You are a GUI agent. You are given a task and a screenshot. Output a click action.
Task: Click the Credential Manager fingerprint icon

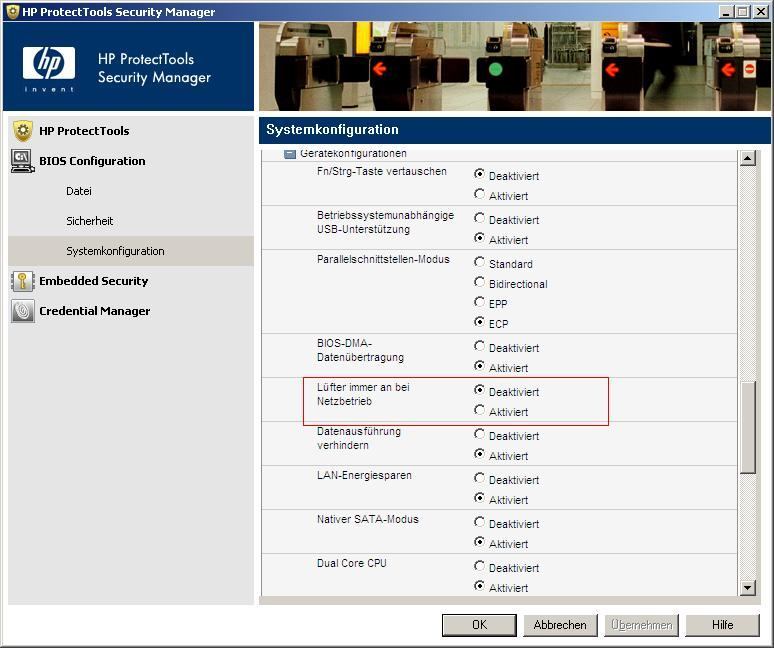click(23, 311)
